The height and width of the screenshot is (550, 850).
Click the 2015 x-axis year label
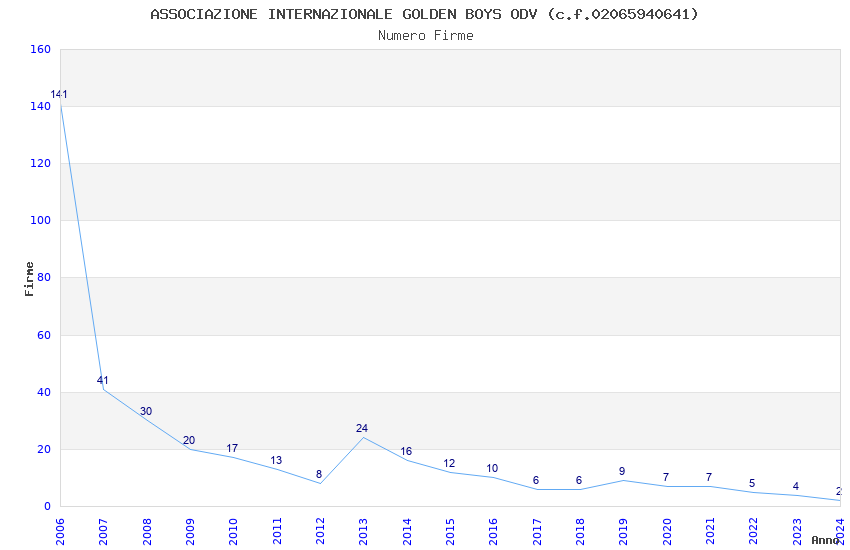(450, 531)
